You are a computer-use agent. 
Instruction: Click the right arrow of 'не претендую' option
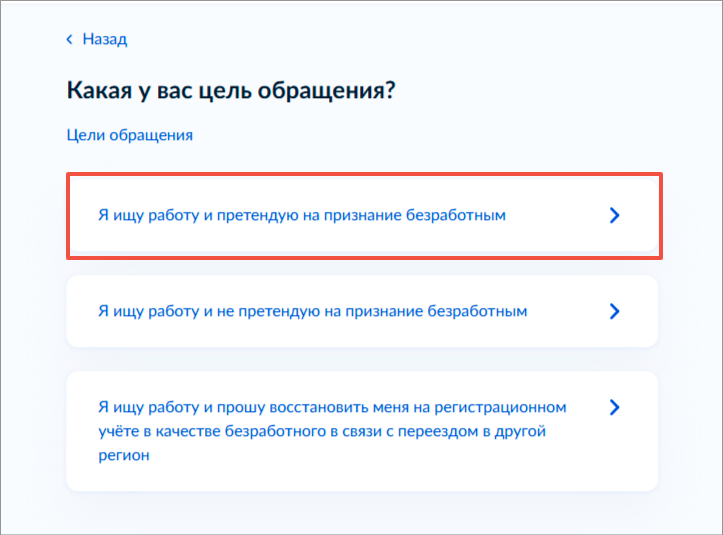614,311
